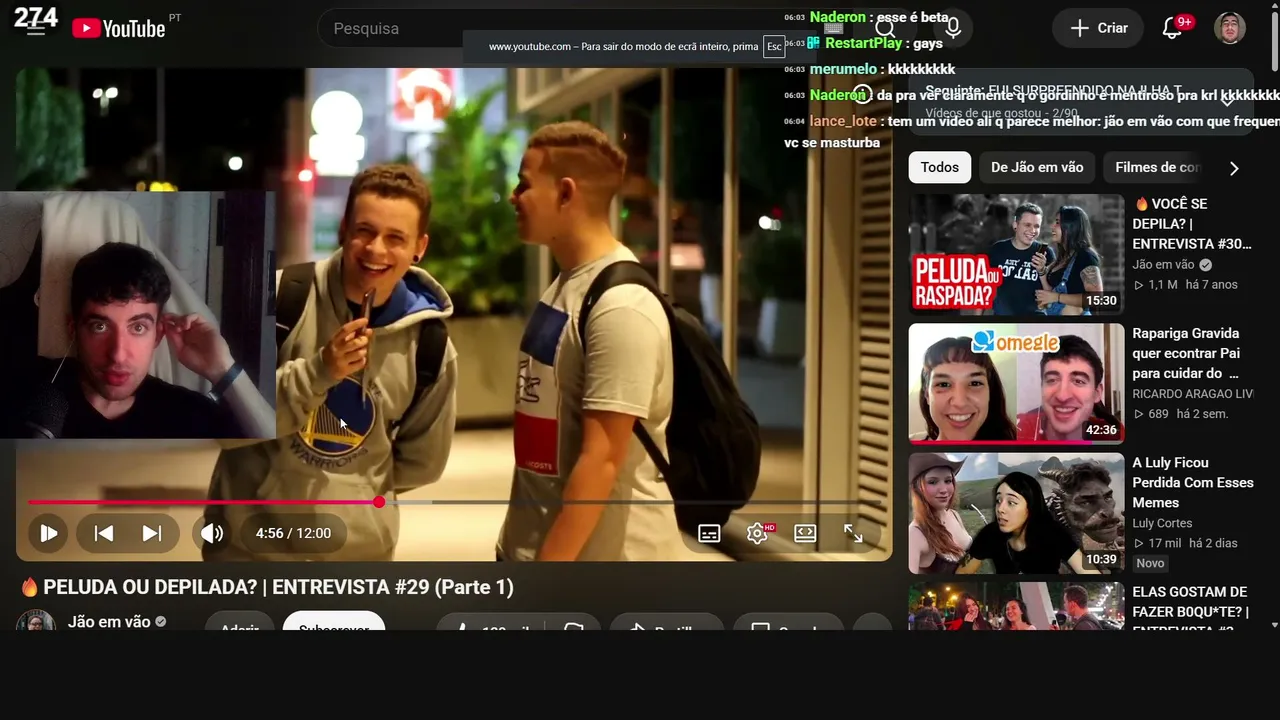Open the 'Jão em vão' channel below the video
1280x720 pixels.
click(x=109, y=621)
